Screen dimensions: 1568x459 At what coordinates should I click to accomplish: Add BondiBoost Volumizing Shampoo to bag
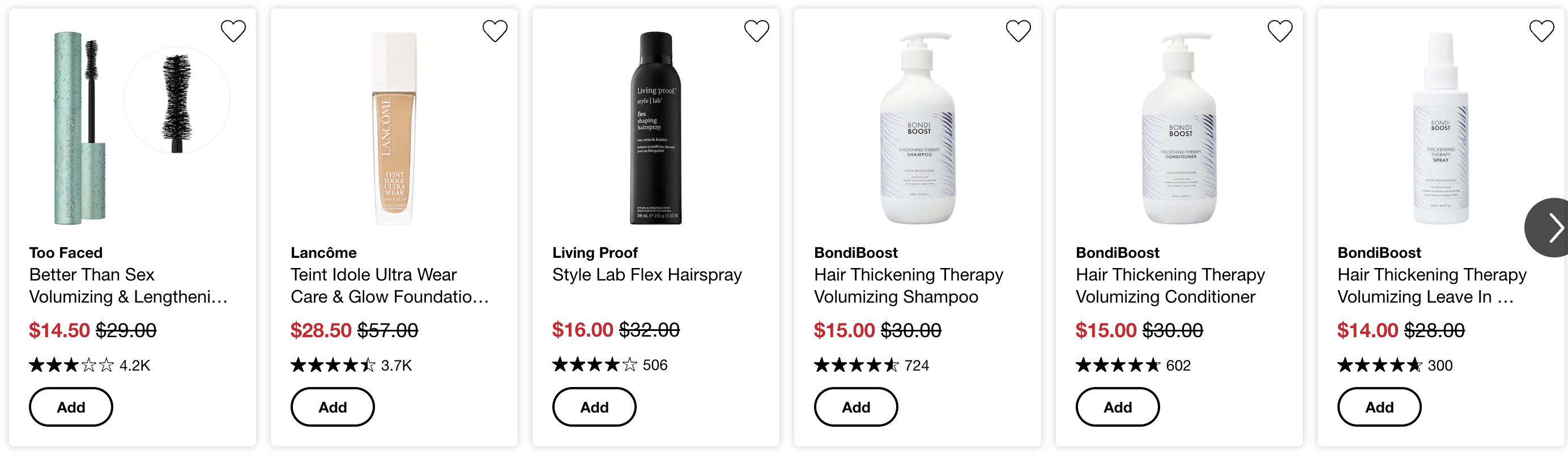tap(857, 407)
